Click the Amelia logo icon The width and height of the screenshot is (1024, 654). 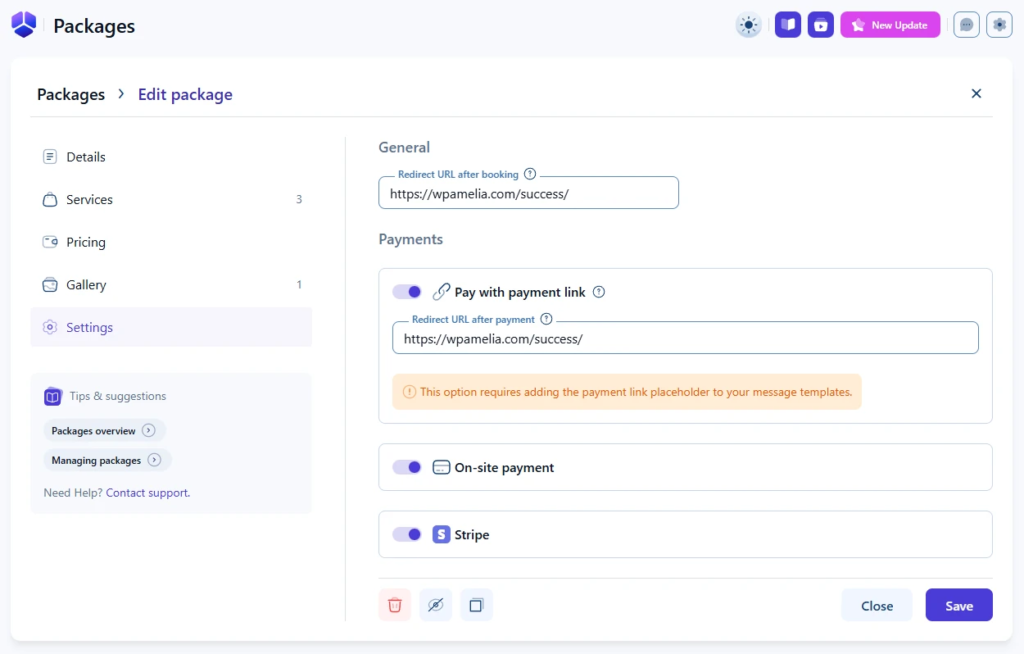[24, 25]
